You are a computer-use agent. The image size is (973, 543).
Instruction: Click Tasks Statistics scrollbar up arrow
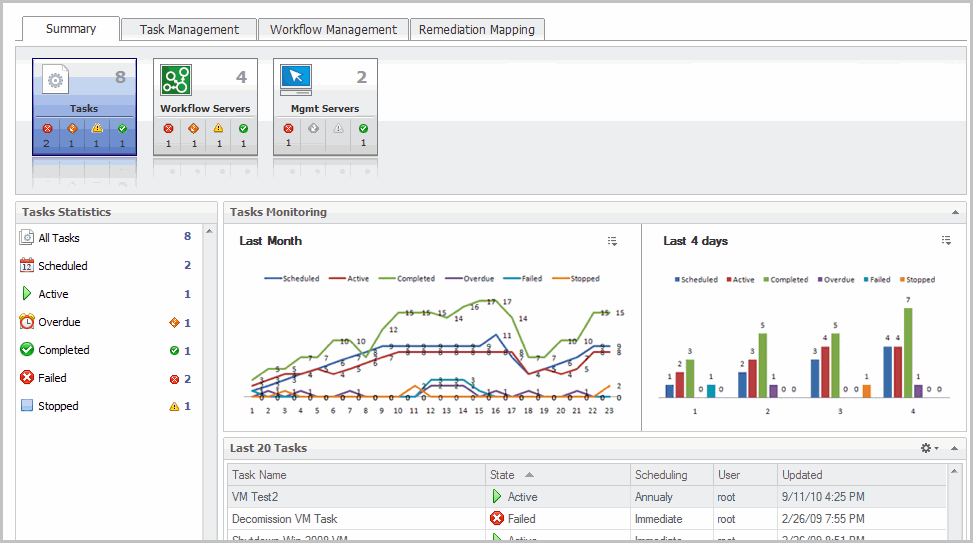(x=210, y=232)
